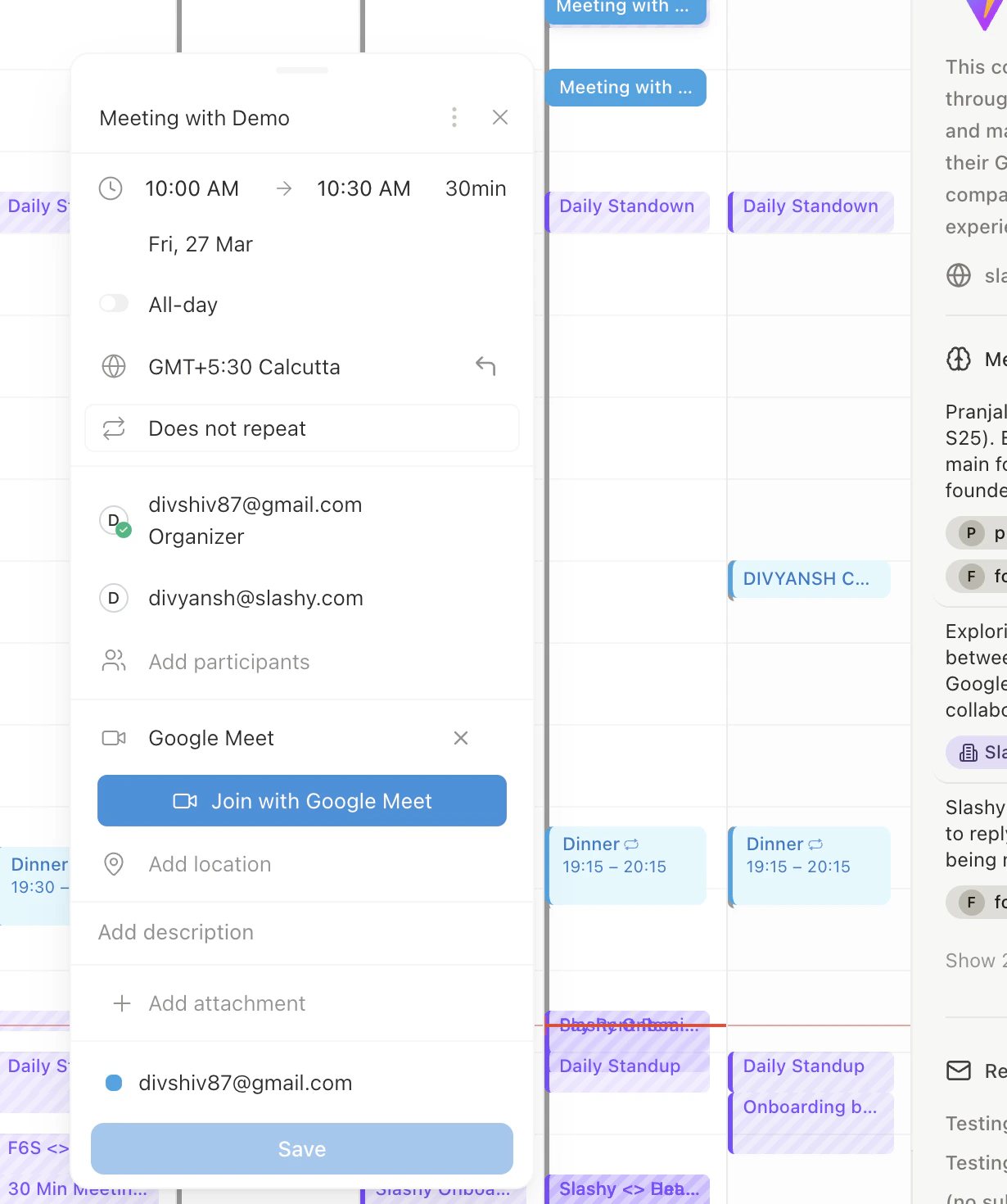
Task: Open the "Does not repeat" recurrence selector
Action: click(x=227, y=428)
